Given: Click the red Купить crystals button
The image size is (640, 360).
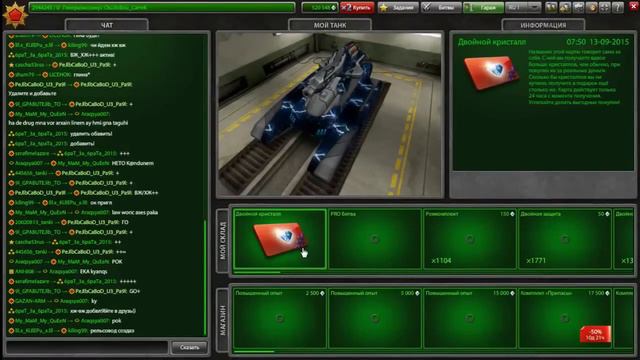Looking at the screenshot, I should pyautogui.click(x=357, y=7).
